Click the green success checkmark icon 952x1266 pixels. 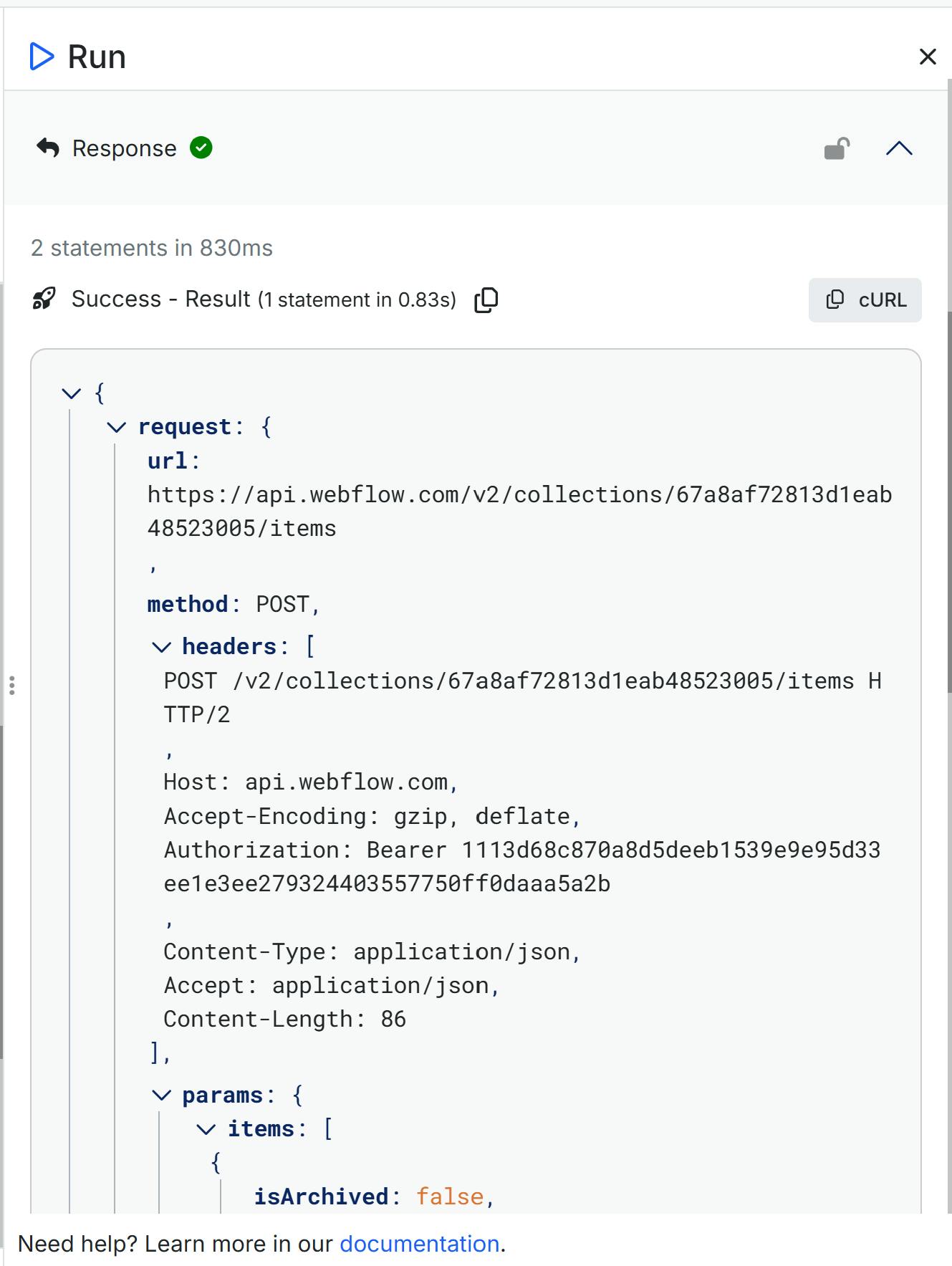[201, 148]
